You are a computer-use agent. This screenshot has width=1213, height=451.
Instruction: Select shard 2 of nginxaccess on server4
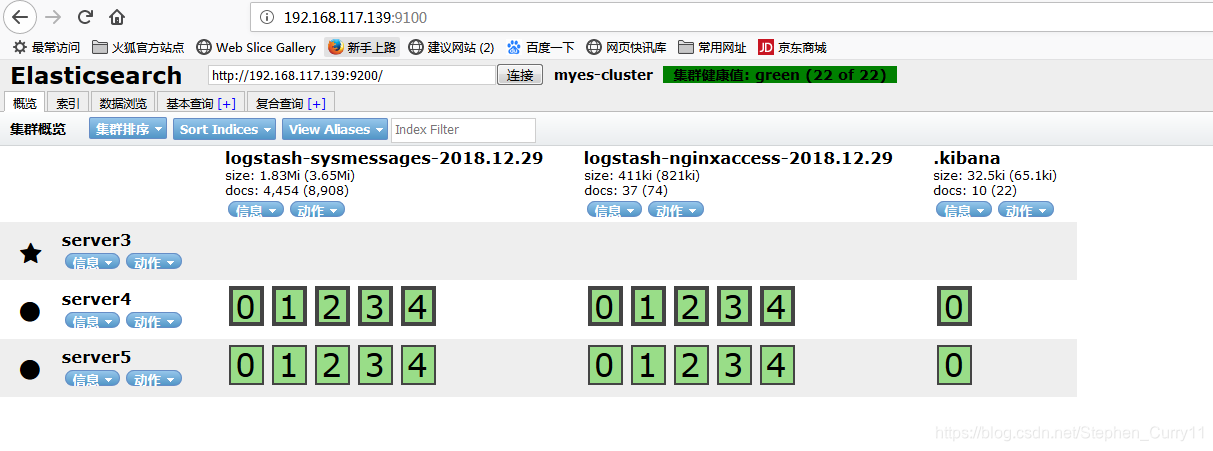pos(690,307)
